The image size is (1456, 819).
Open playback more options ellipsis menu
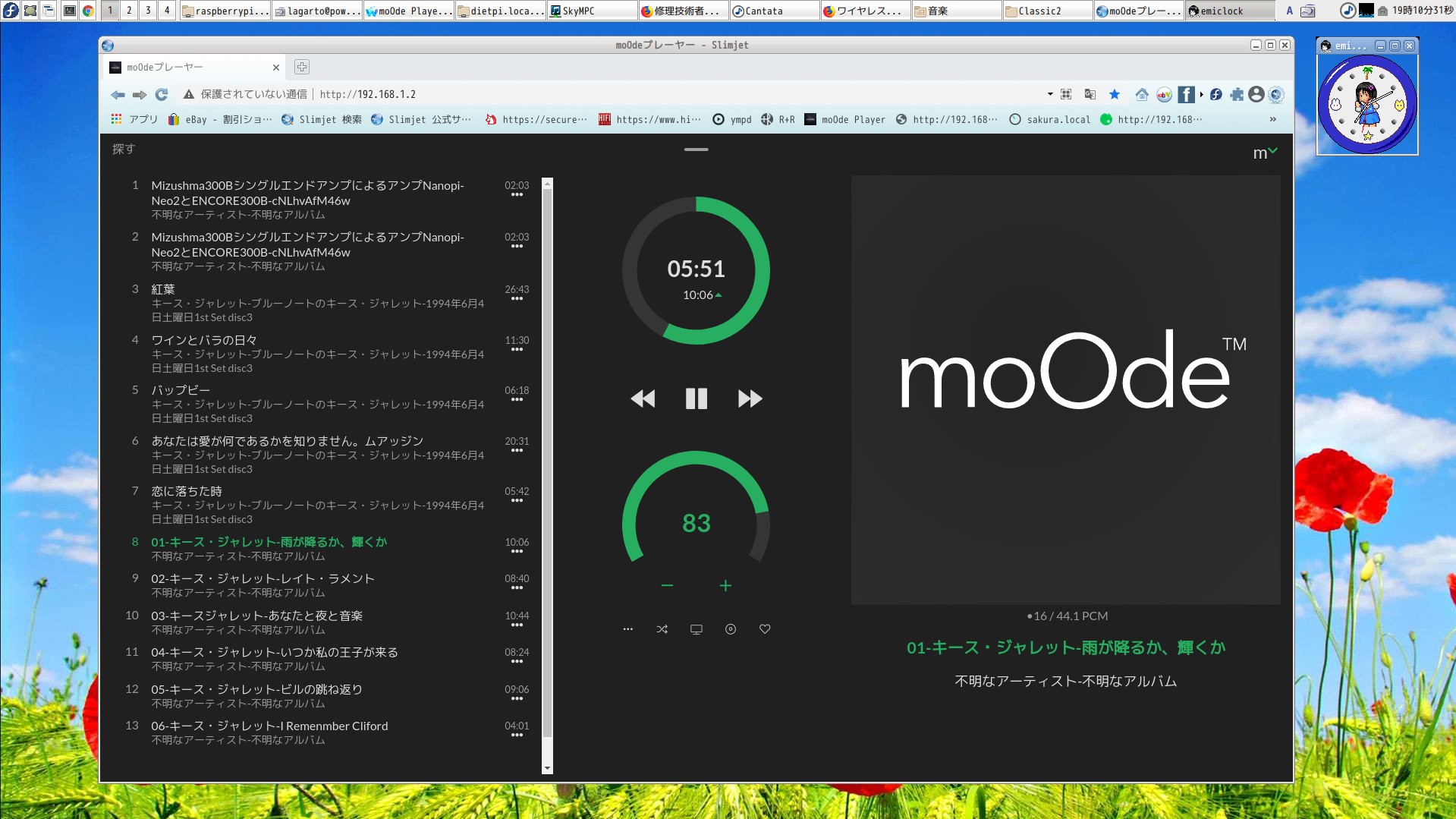click(627, 629)
